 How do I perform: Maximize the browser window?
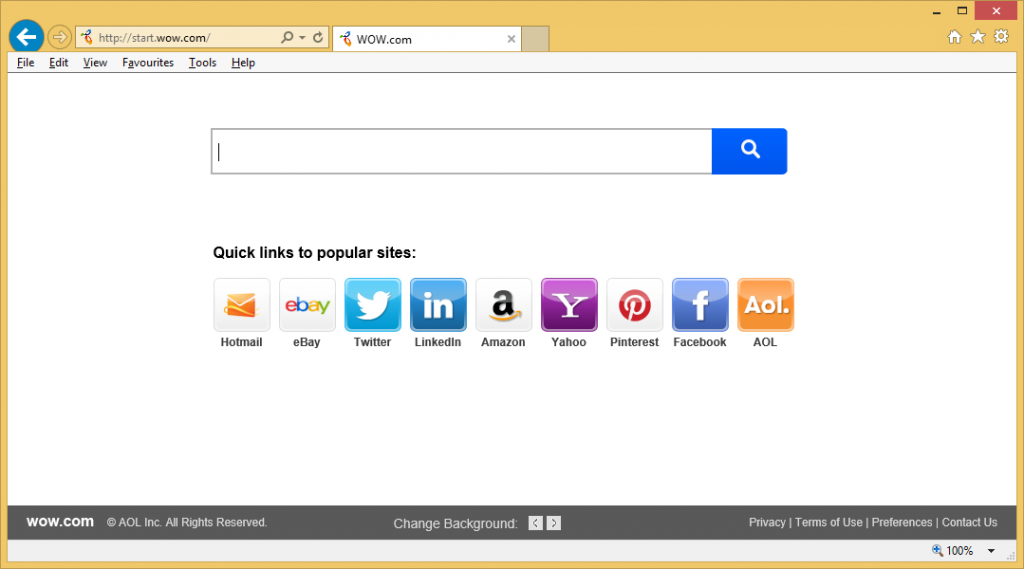[963, 10]
